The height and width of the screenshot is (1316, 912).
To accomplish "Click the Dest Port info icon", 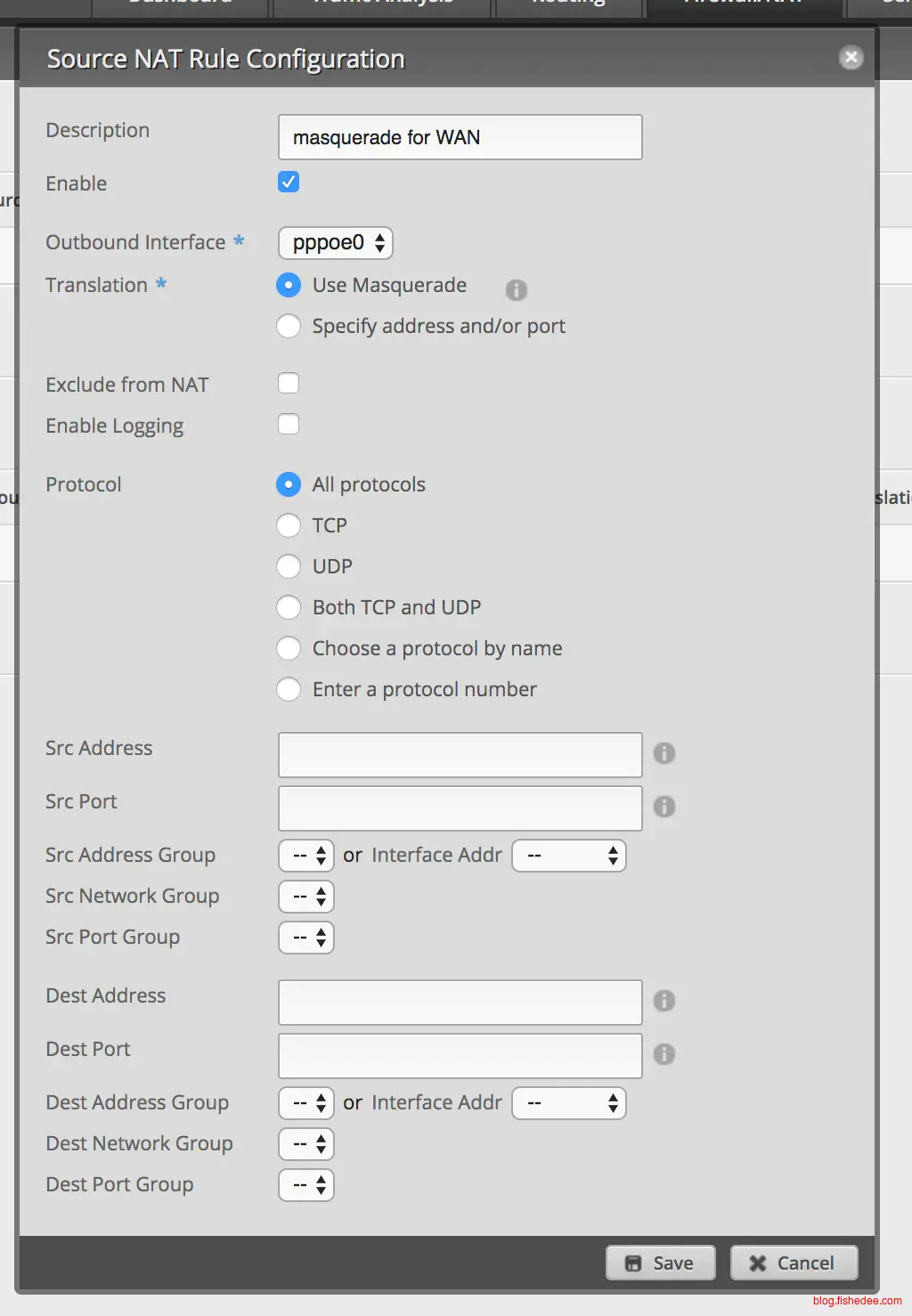I will 664,1054.
